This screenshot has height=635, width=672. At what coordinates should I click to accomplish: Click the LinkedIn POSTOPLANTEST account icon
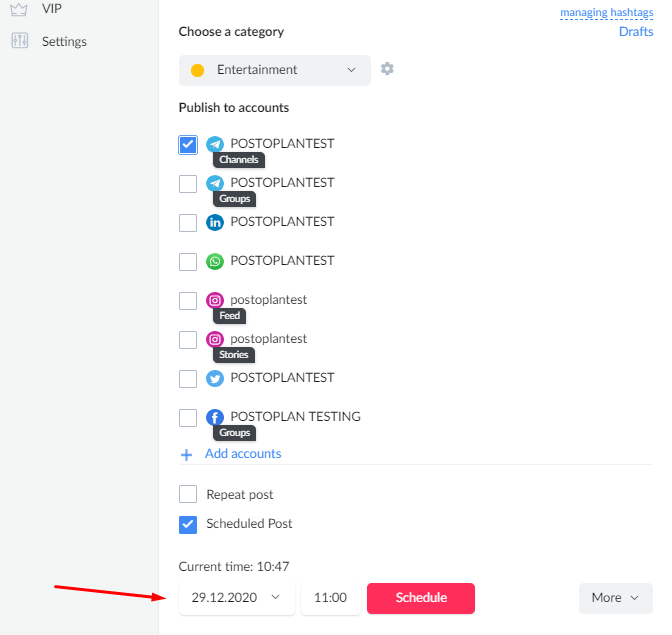215,222
